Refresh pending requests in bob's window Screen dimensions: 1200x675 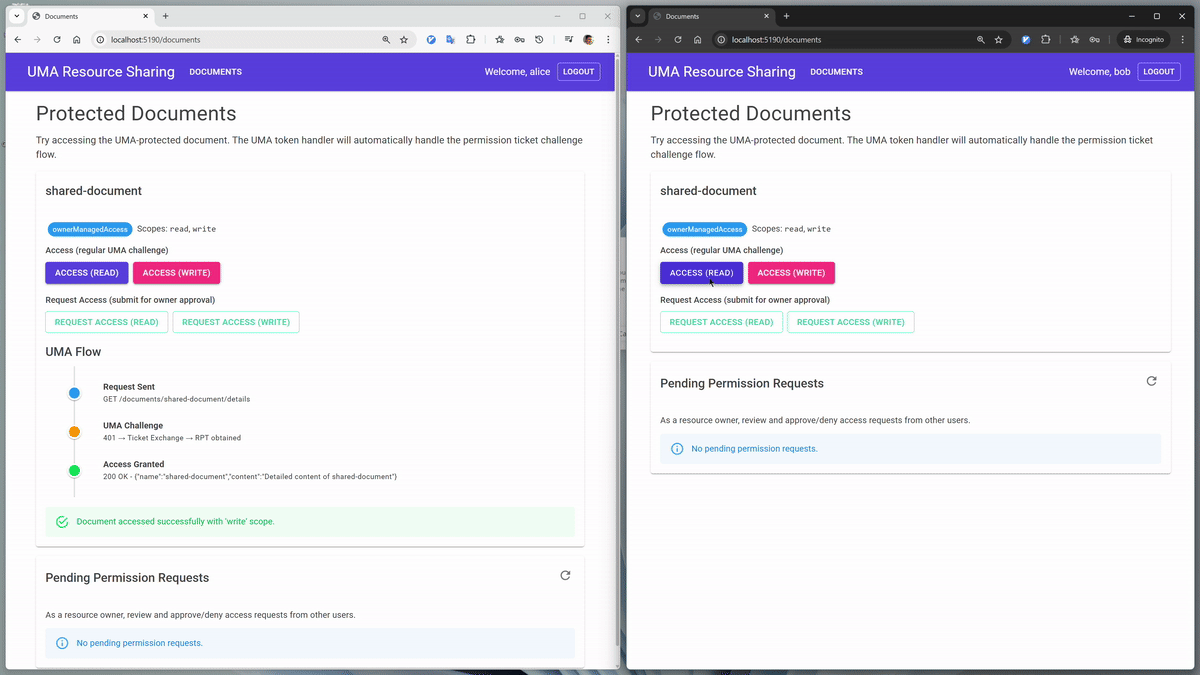[x=1151, y=381]
